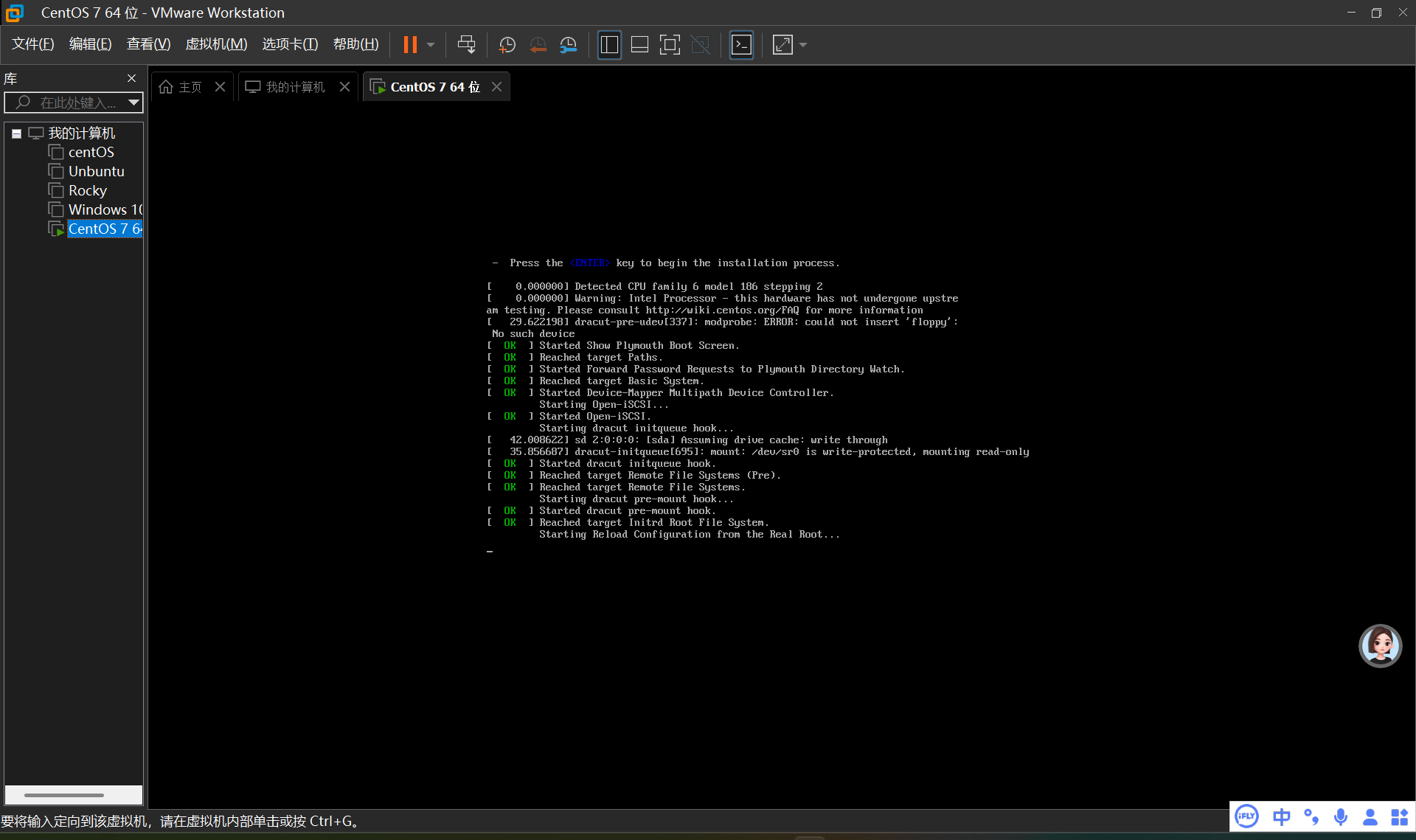
Task: Click the Unbuntu VM icon in library
Action: point(56,172)
